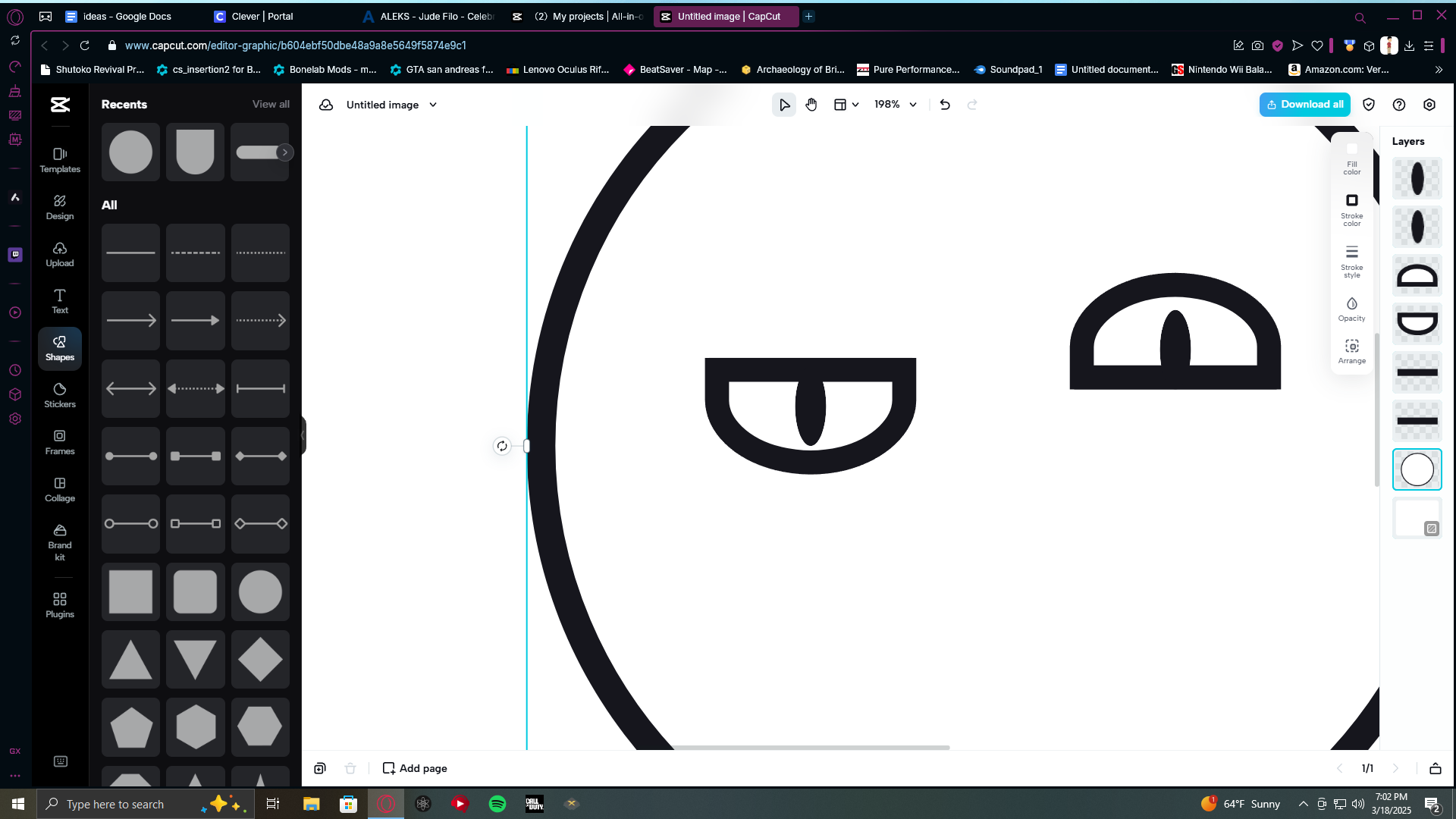This screenshot has width=1456, height=819.
Task: Open Windows Start menu
Action: point(18,804)
